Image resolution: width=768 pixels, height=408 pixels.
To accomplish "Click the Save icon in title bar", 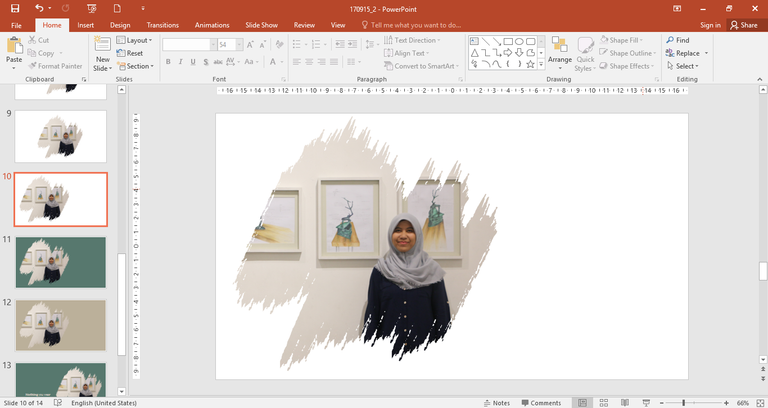I will (15, 8).
